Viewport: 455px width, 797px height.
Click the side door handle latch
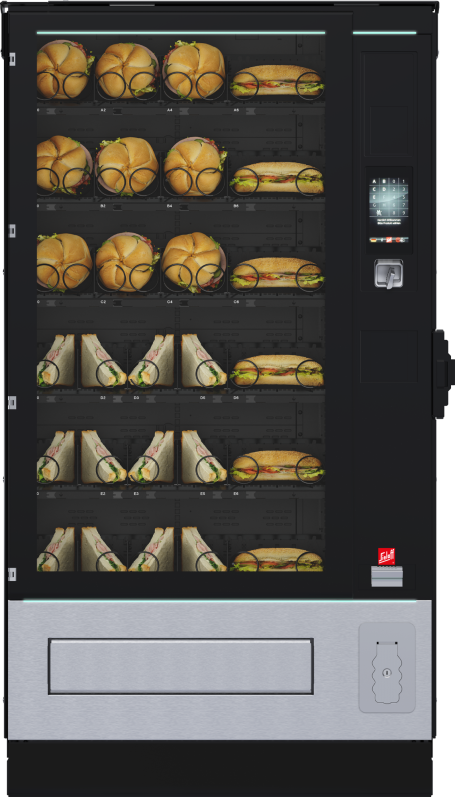click(x=443, y=374)
